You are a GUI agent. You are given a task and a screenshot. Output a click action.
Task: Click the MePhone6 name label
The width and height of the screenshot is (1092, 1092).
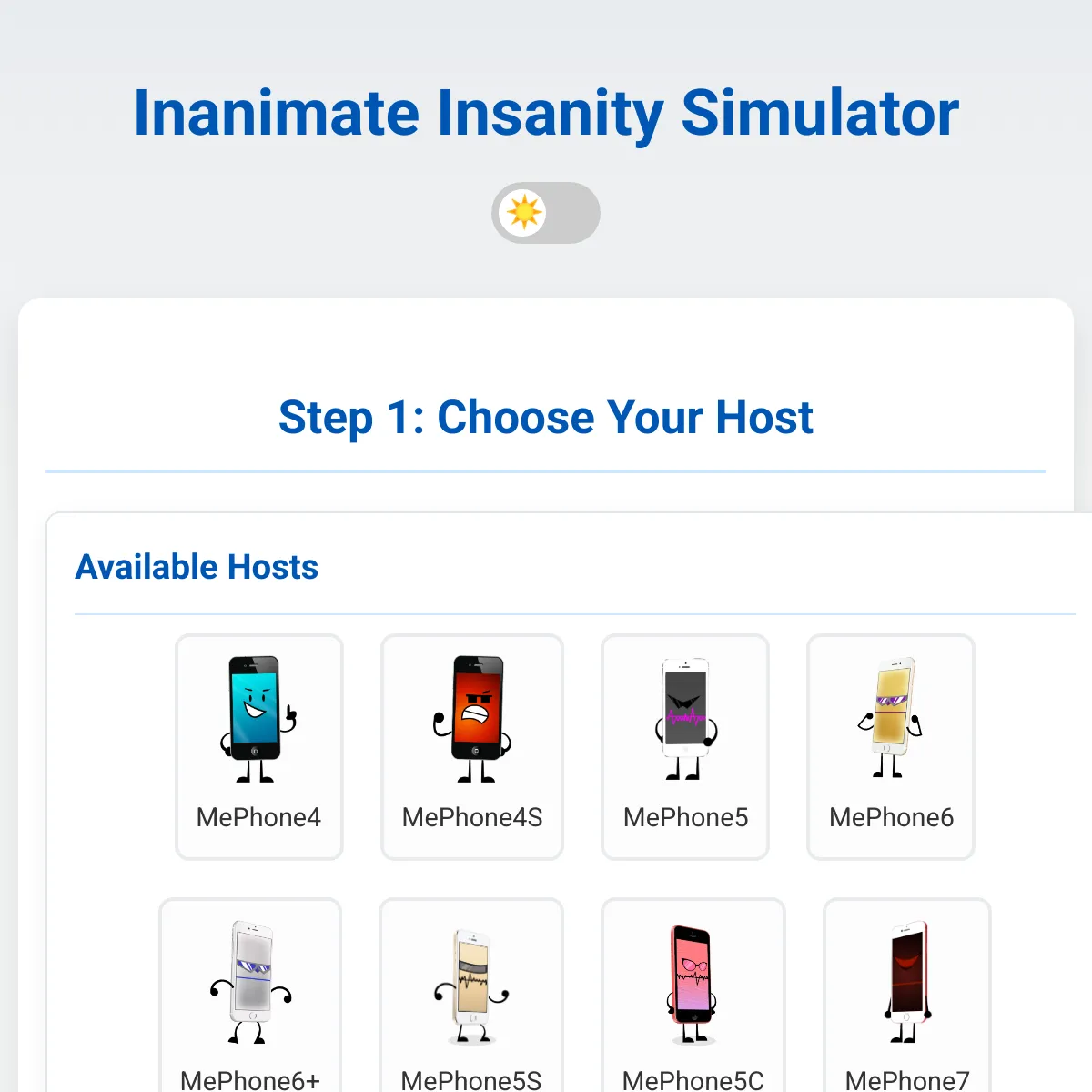coord(891,817)
